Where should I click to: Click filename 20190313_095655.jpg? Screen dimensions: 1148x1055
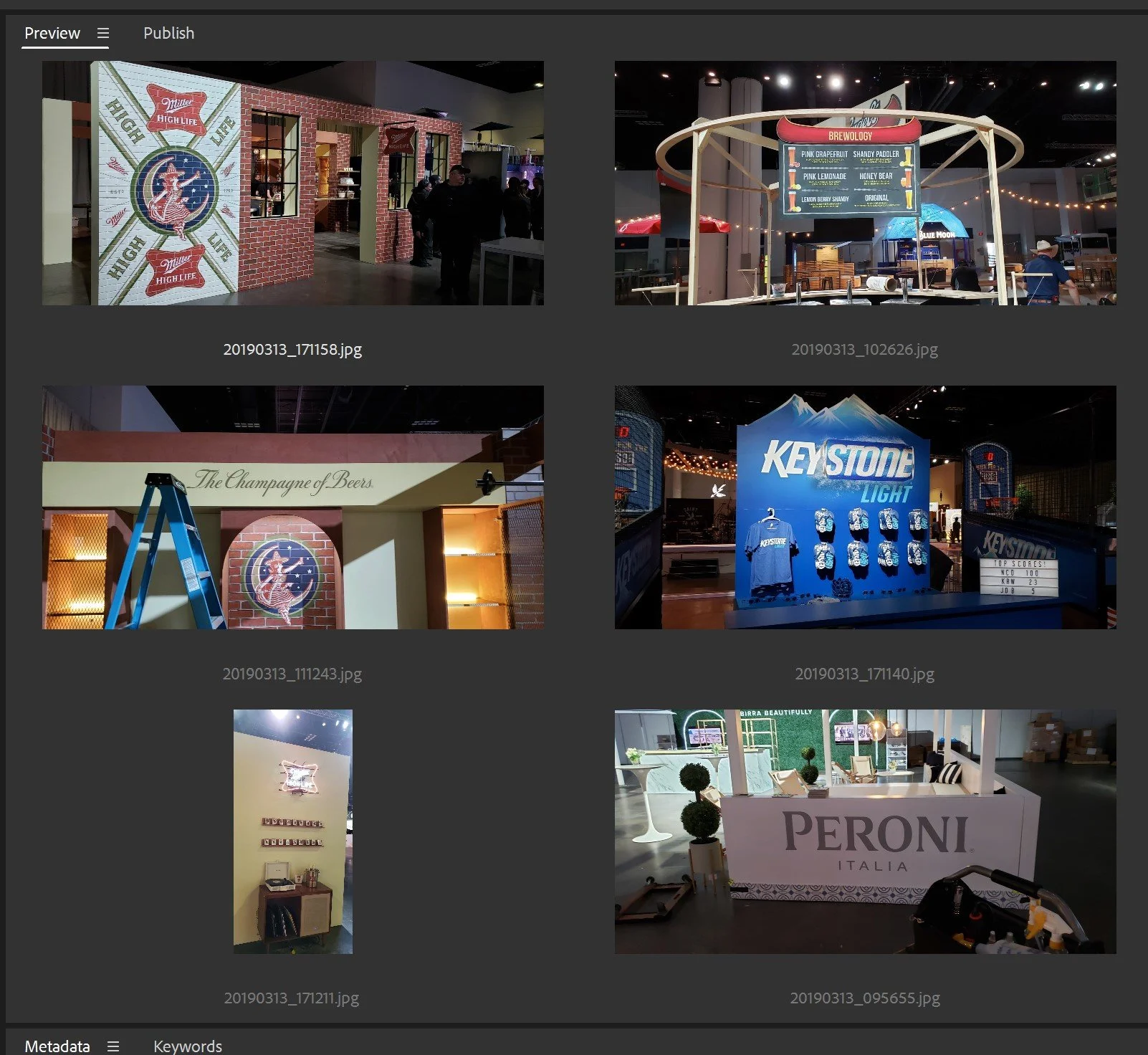[x=865, y=998]
